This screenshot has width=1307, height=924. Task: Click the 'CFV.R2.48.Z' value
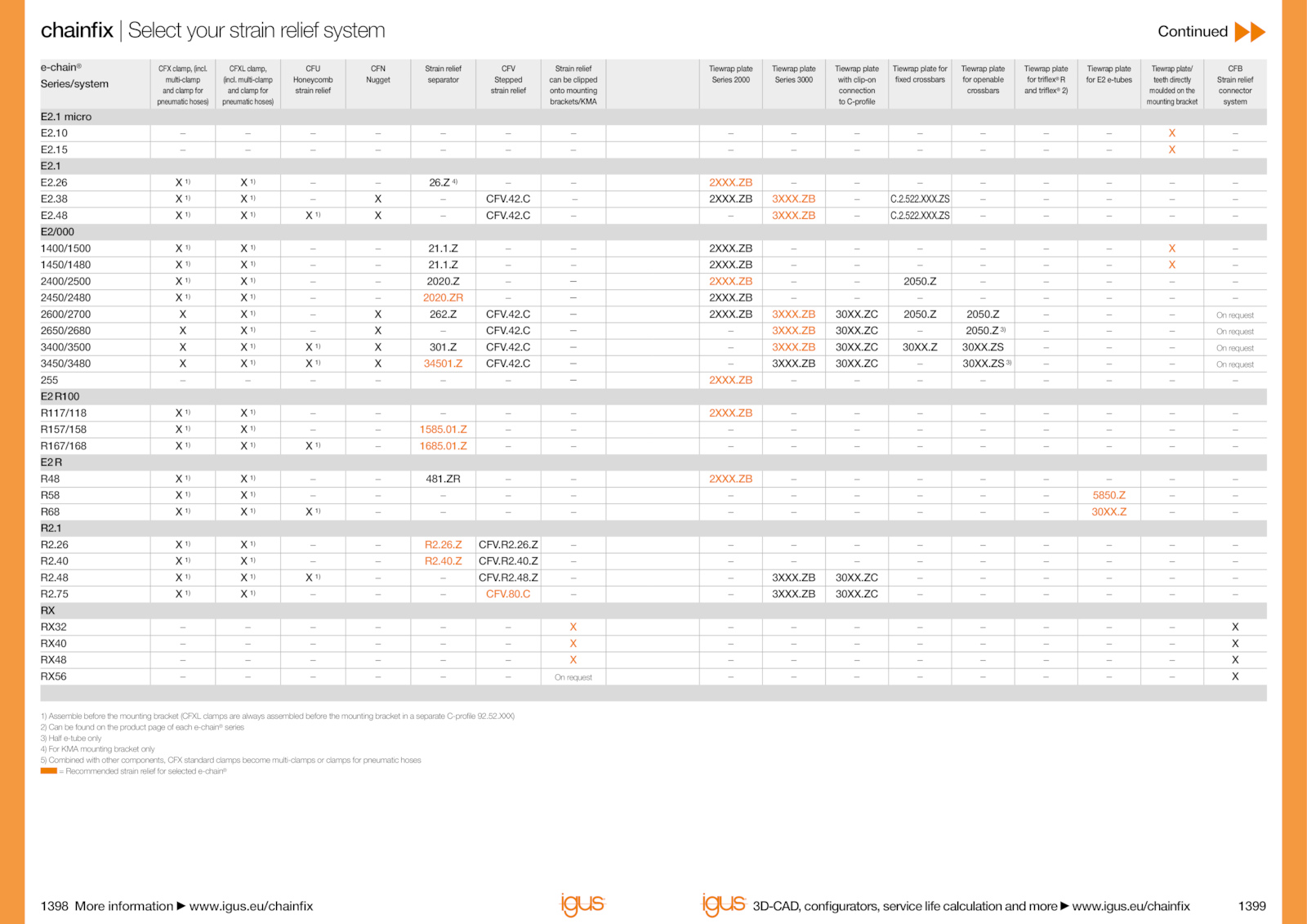click(x=508, y=578)
